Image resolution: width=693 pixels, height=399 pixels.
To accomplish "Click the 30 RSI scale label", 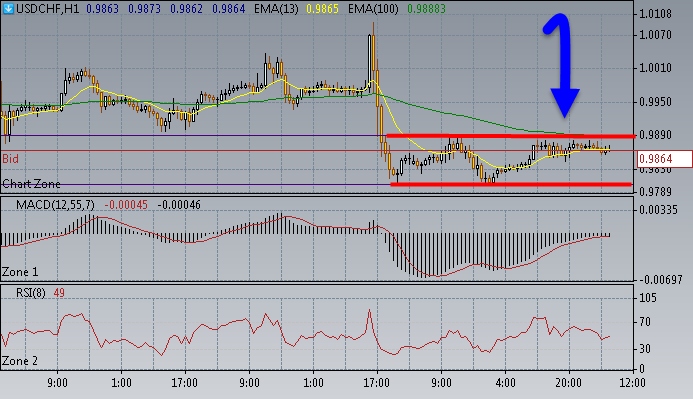I will pos(645,349).
